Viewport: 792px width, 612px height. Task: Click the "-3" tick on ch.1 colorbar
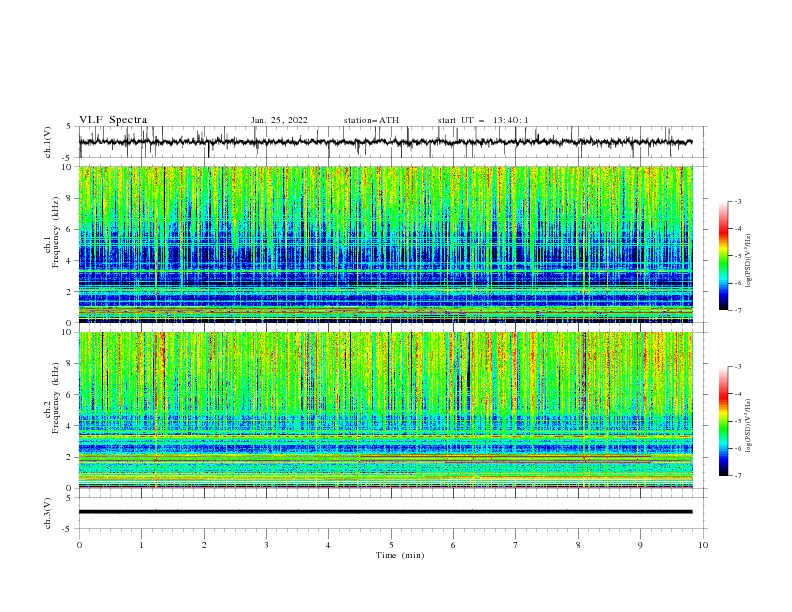point(737,201)
